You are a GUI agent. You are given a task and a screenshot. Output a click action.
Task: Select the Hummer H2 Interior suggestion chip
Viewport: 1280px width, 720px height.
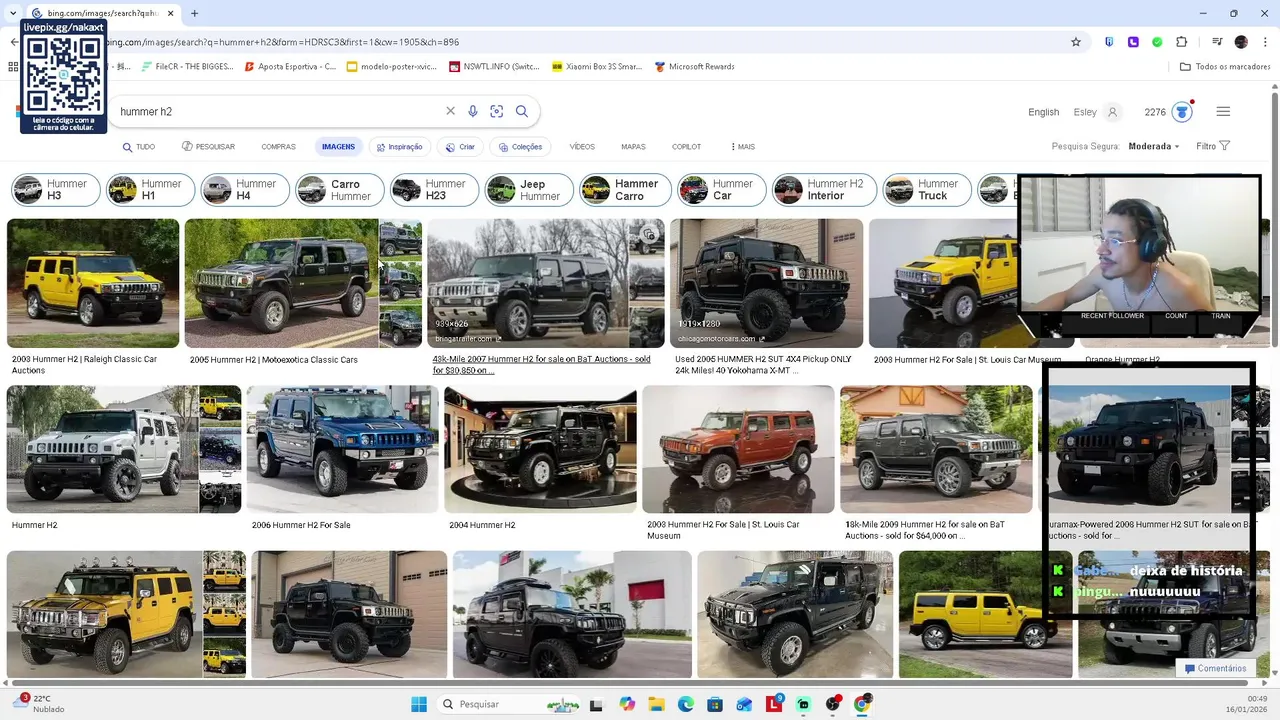[825, 190]
